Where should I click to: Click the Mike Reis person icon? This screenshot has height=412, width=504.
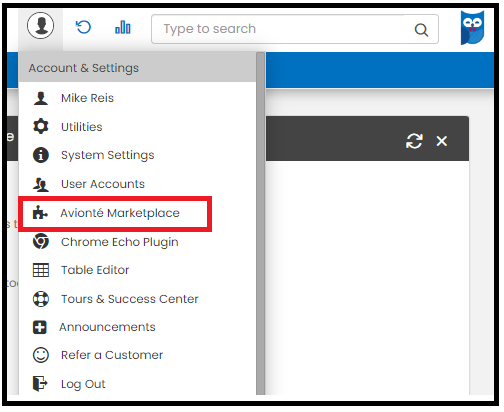(x=41, y=98)
